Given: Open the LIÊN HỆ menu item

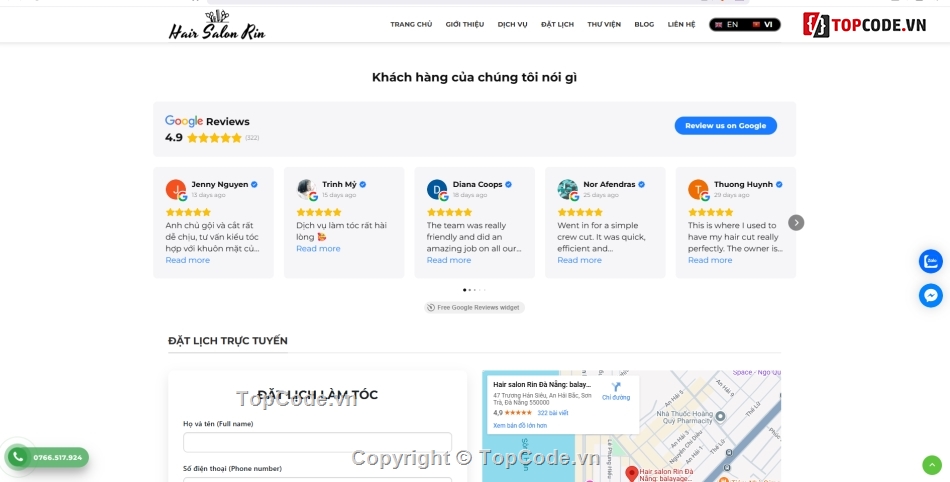Looking at the screenshot, I should (x=682, y=25).
